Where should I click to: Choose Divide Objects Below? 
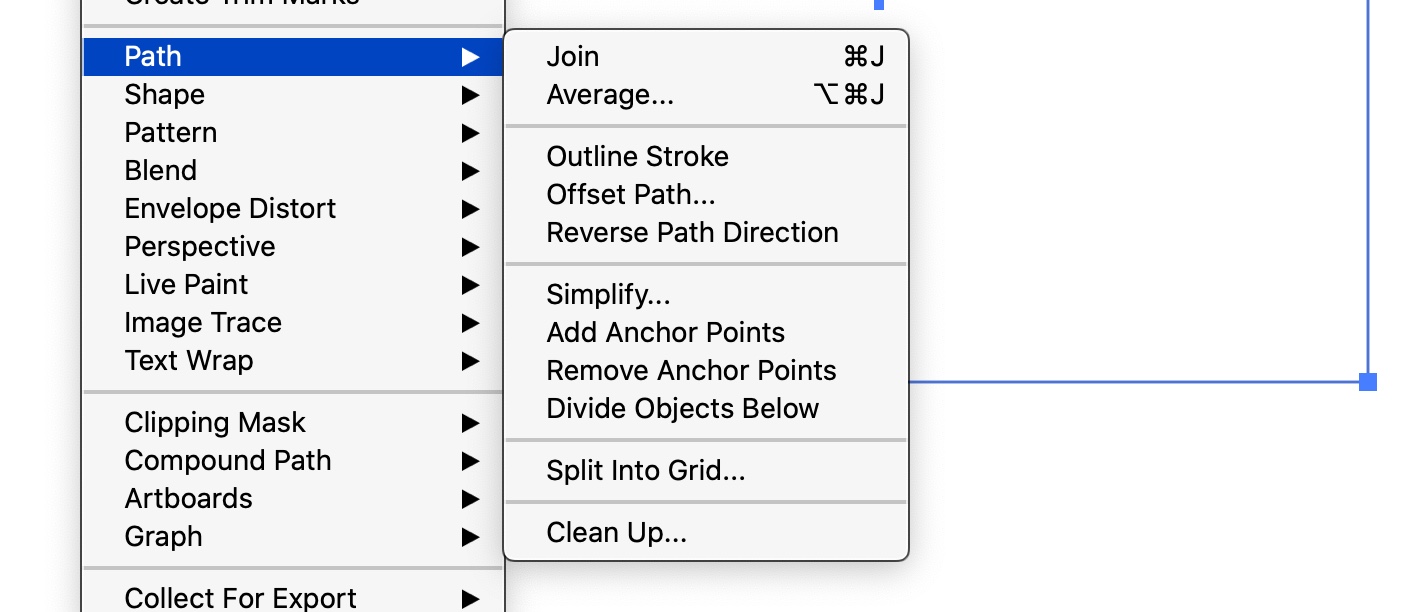[x=706, y=409]
